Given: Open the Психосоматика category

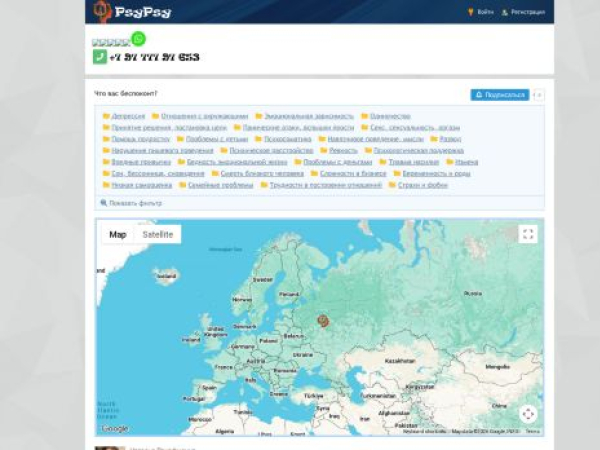Looking at the screenshot, I should 288,139.
